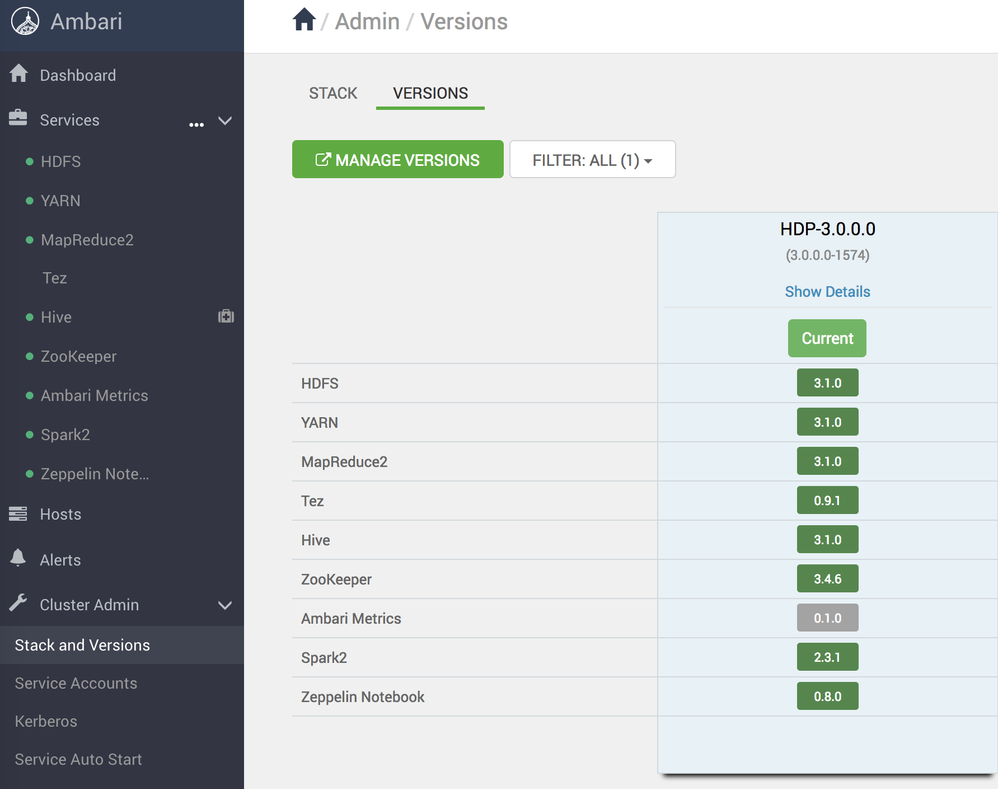Click Show Details link for HDP-3.0.0.0

[827, 291]
